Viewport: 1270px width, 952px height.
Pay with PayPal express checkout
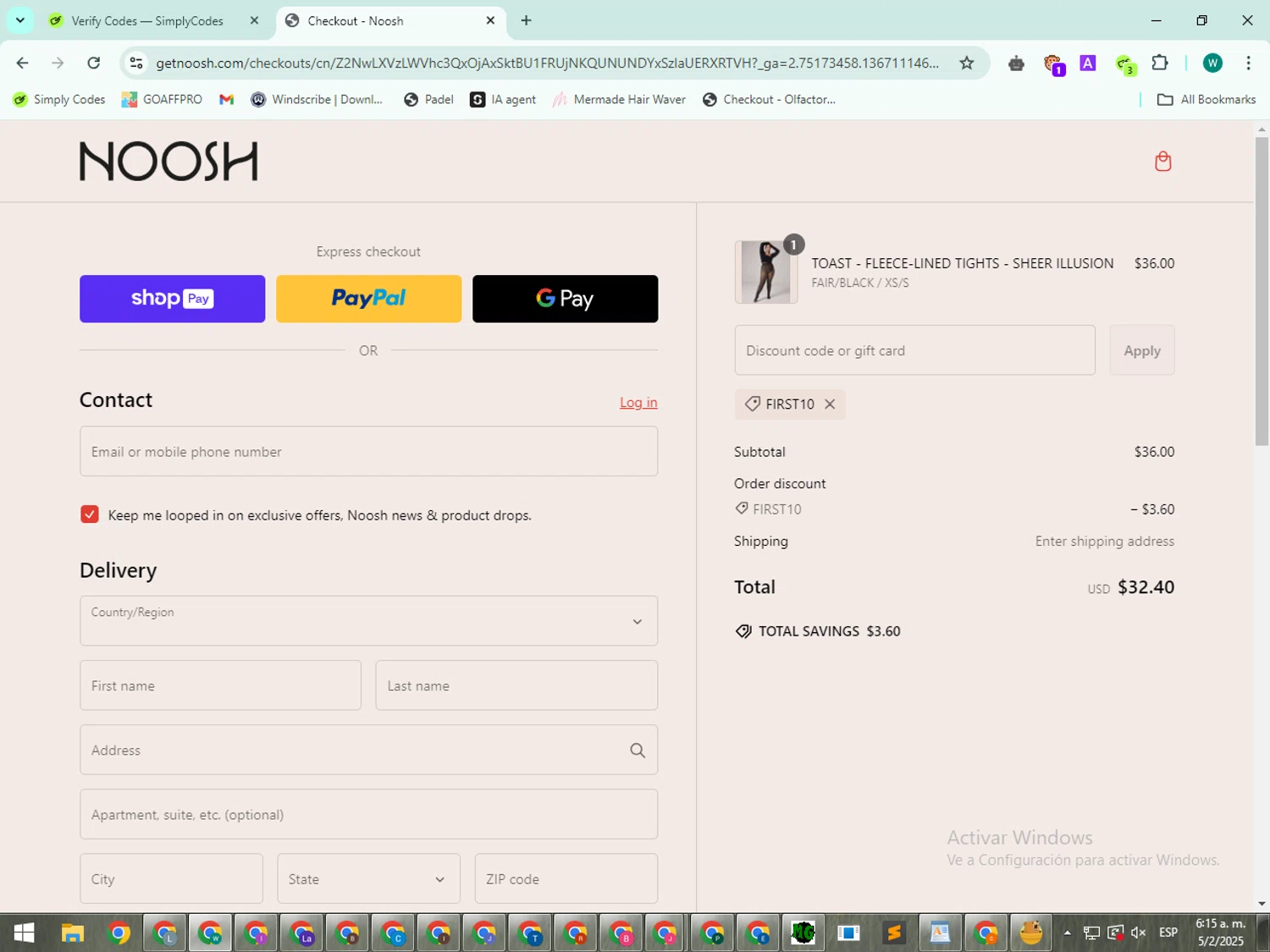click(368, 299)
